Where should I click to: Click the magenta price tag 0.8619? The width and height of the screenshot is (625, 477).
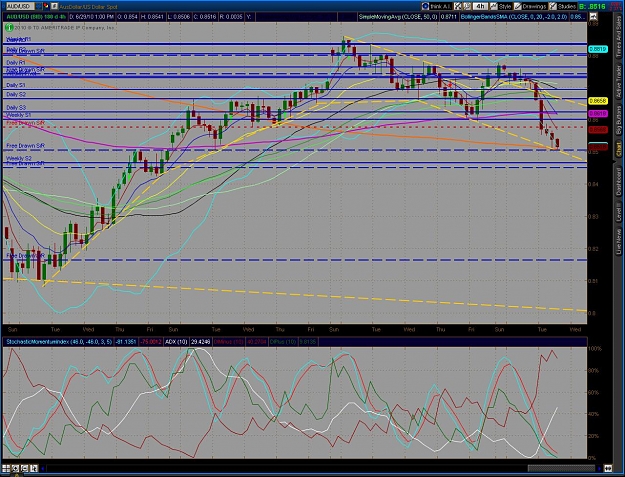tap(598, 114)
